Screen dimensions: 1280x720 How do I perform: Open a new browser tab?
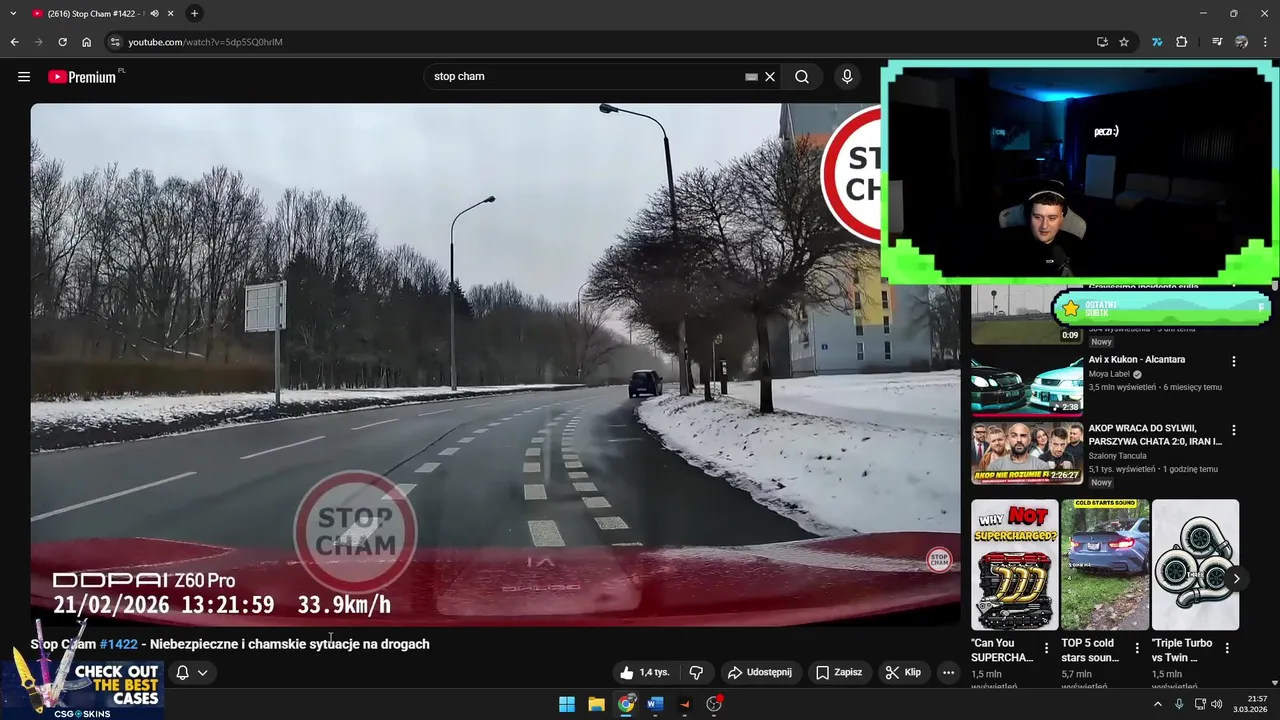click(194, 13)
